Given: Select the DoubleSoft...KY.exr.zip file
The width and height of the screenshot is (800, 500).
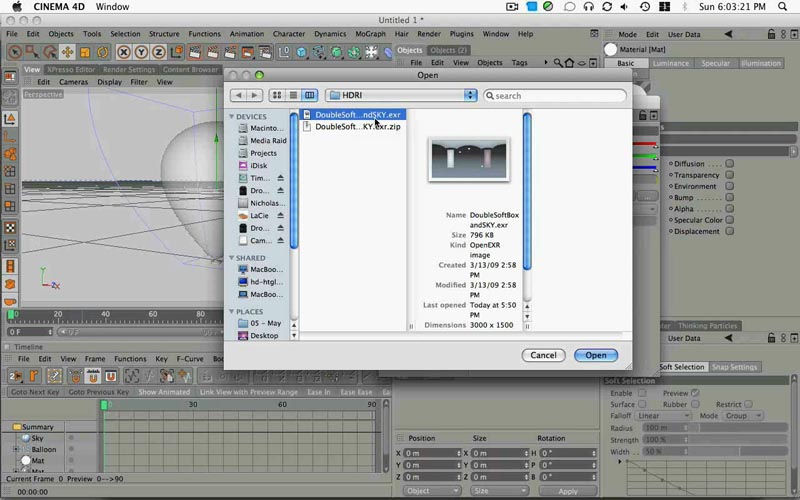Looking at the screenshot, I should click(x=353, y=127).
